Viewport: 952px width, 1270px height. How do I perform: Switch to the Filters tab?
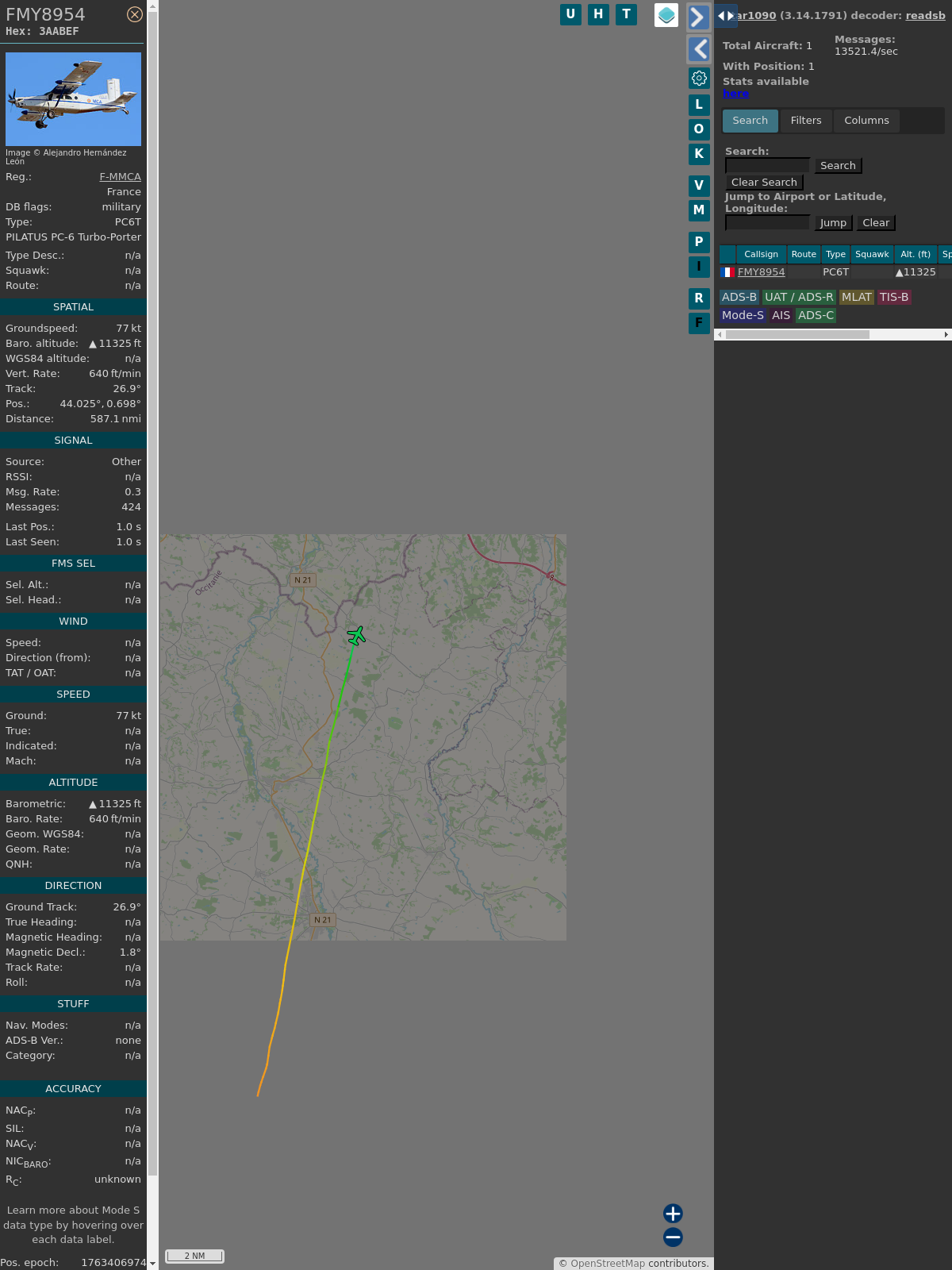[805, 121]
